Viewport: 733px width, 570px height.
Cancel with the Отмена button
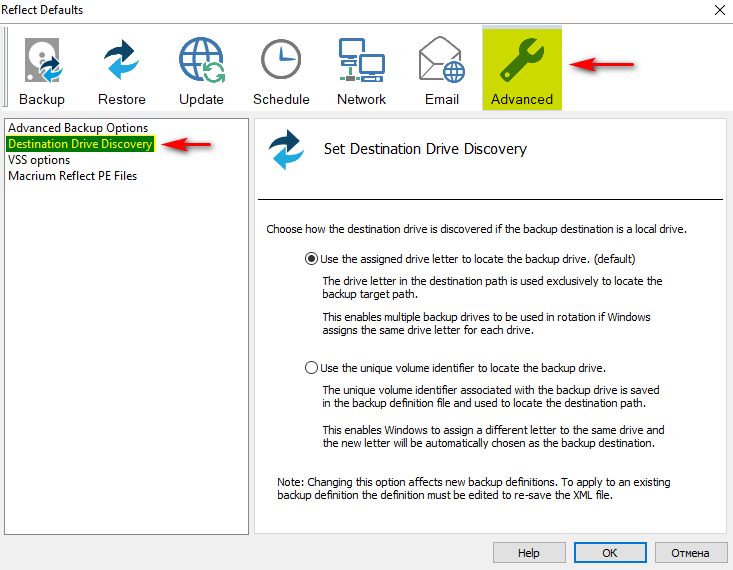690,553
